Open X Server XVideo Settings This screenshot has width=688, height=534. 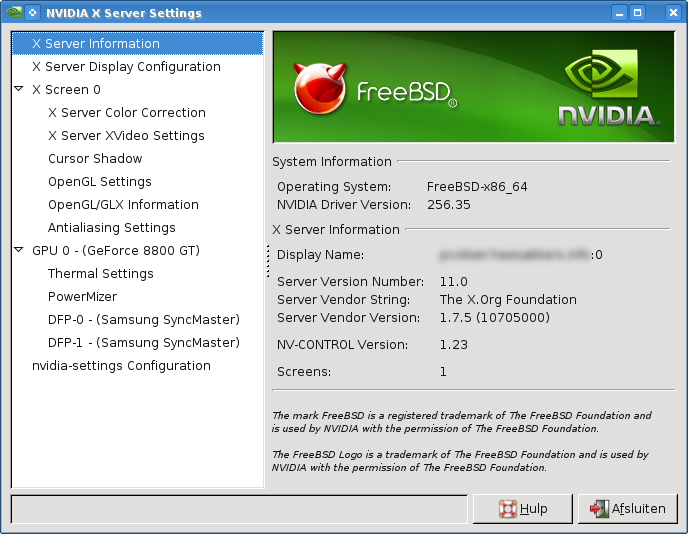coord(126,136)
